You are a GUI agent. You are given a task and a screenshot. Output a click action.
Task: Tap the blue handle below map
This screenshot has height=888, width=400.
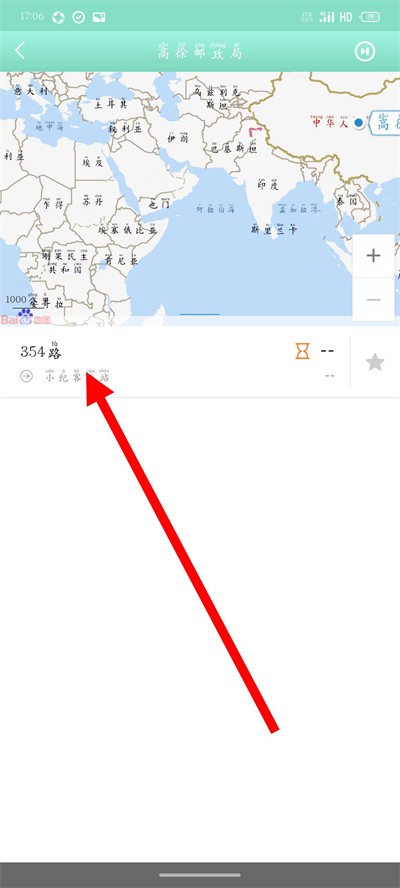coord(199,314)
